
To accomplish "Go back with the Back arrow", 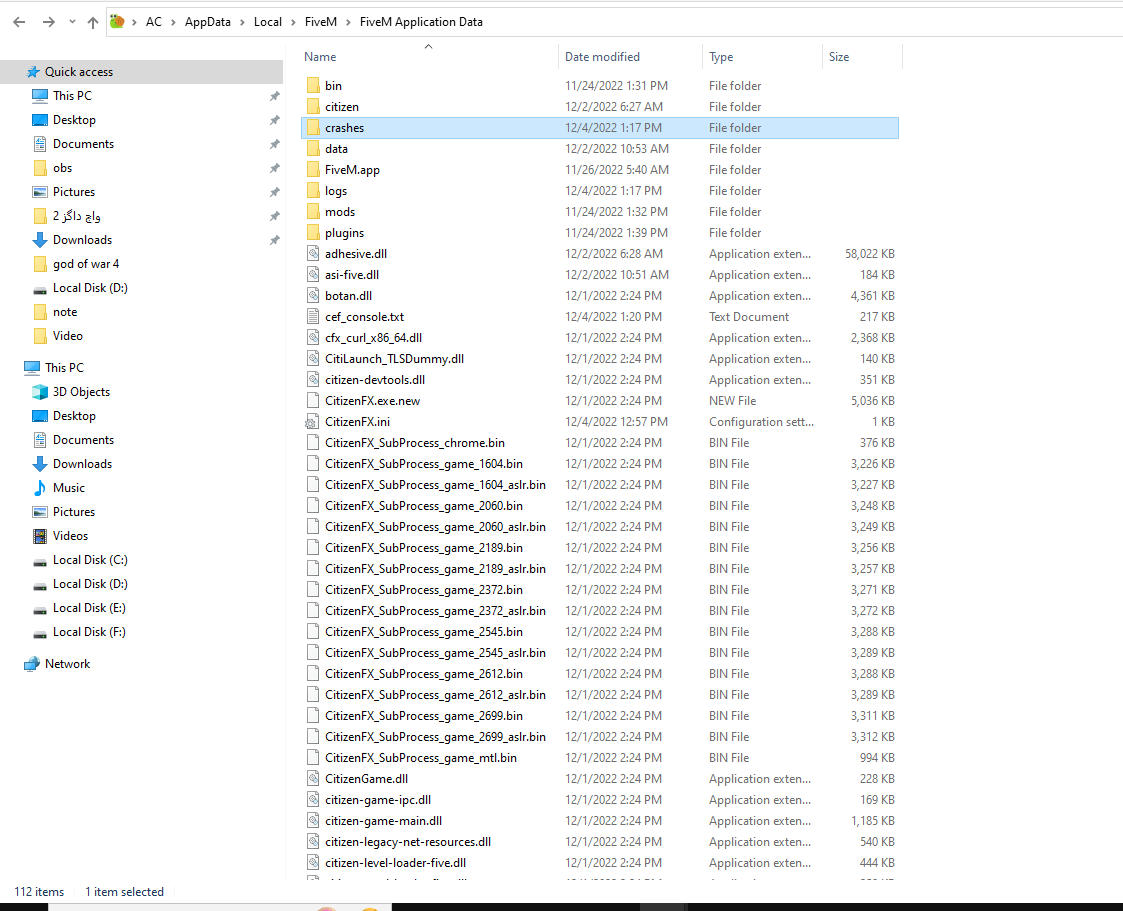I will (19, 22).
